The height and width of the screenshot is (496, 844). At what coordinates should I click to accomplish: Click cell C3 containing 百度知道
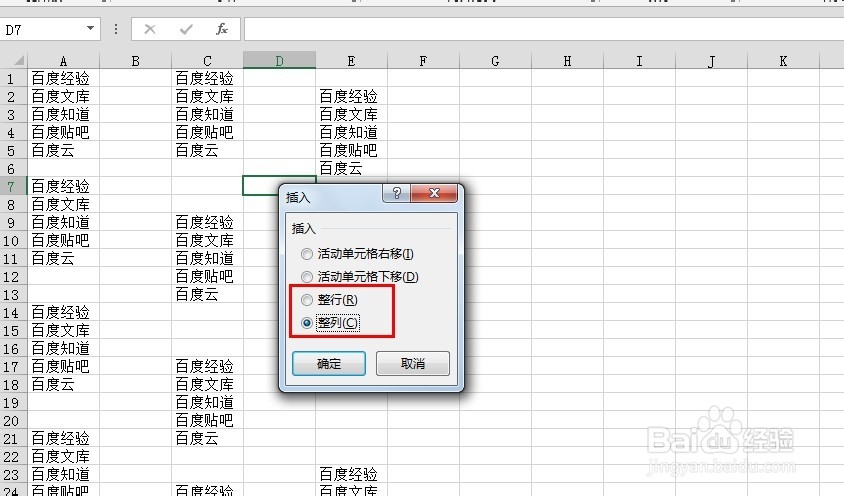208,114
